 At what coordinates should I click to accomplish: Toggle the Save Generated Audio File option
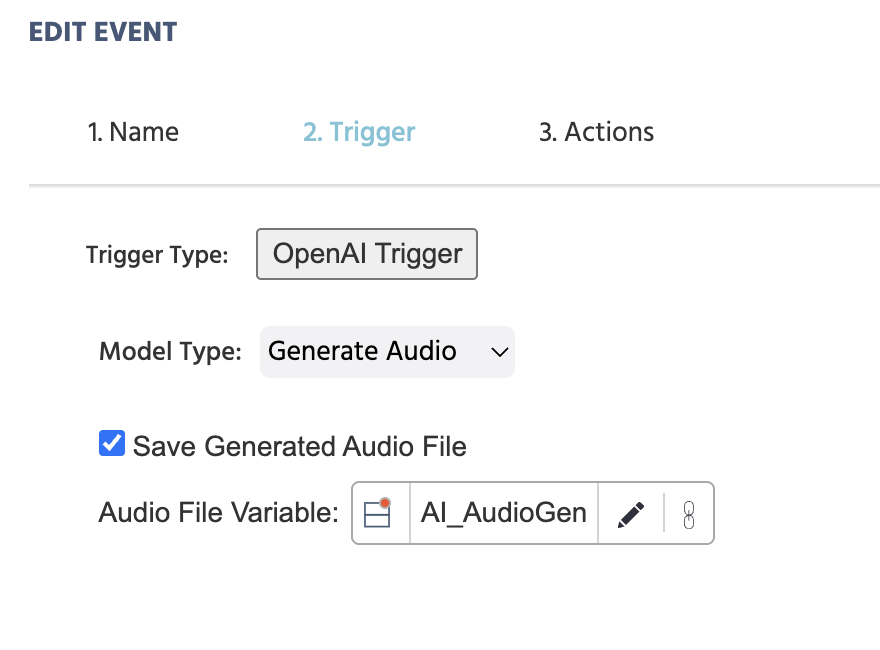point(111,442)
